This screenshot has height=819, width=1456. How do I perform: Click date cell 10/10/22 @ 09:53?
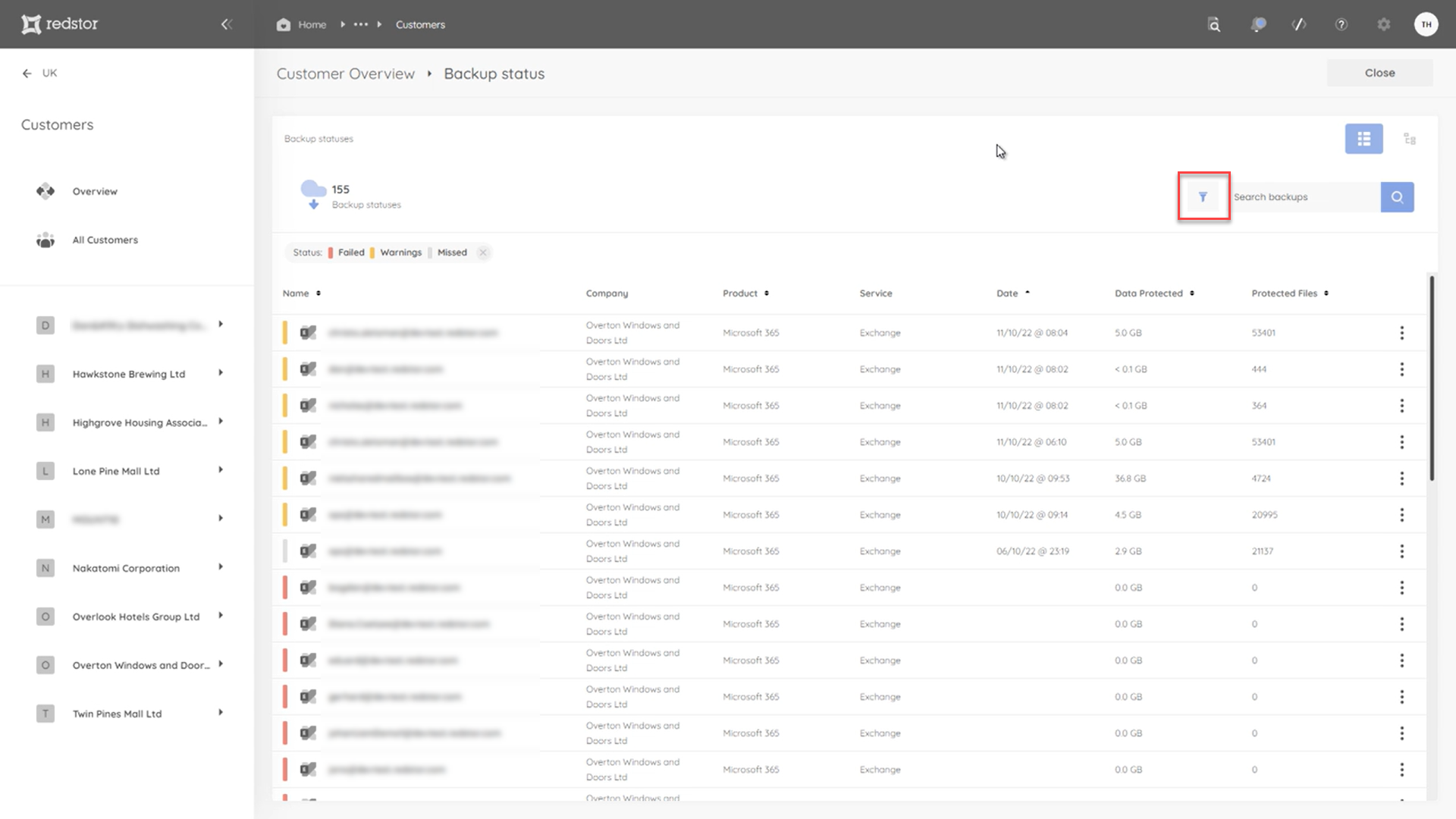pos(1033,479)
